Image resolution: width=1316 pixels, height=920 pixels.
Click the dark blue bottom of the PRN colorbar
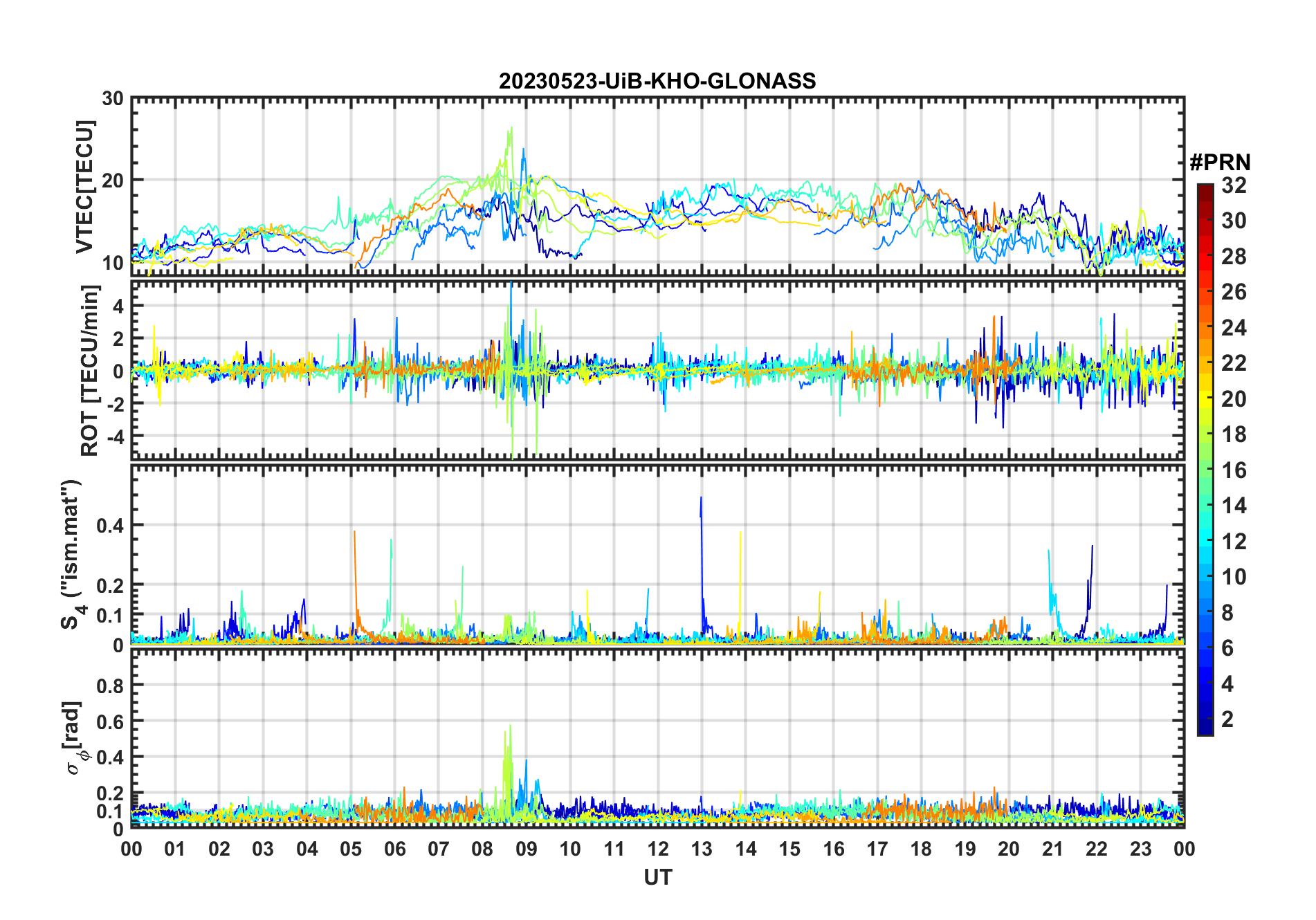click(x=1205, y=728)
